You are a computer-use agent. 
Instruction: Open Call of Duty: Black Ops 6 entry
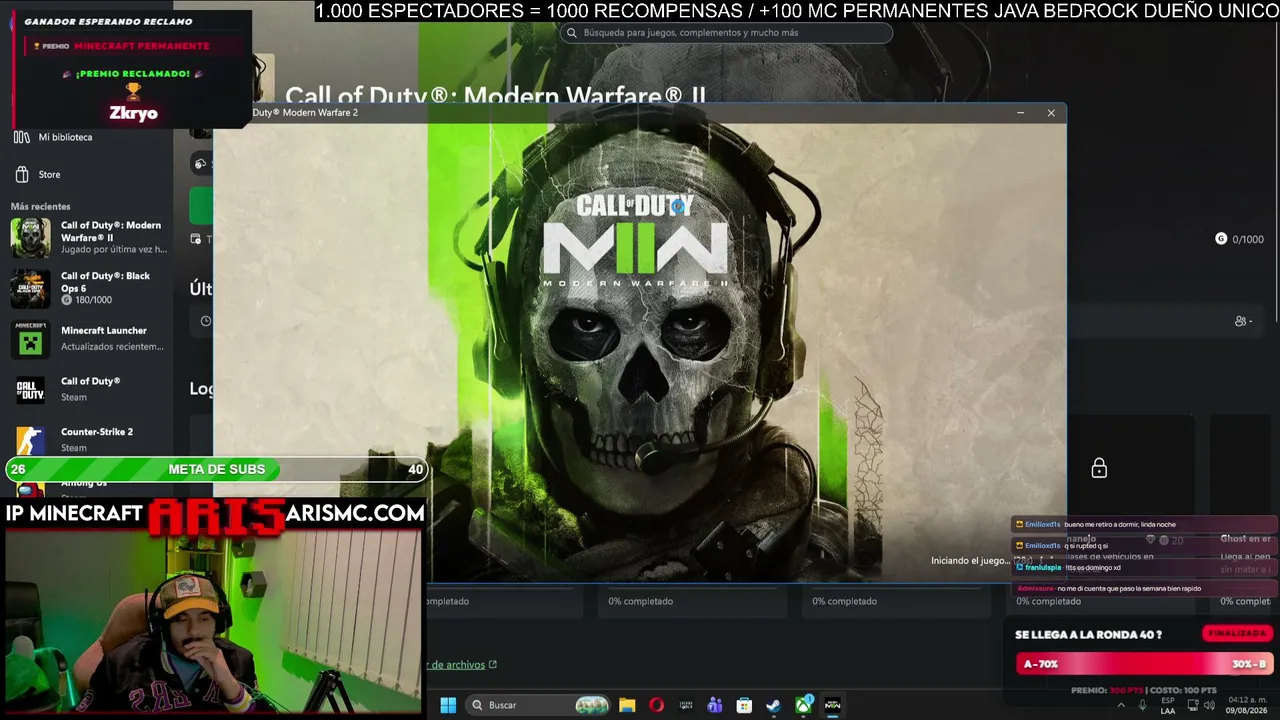click(x=105, y=288)
